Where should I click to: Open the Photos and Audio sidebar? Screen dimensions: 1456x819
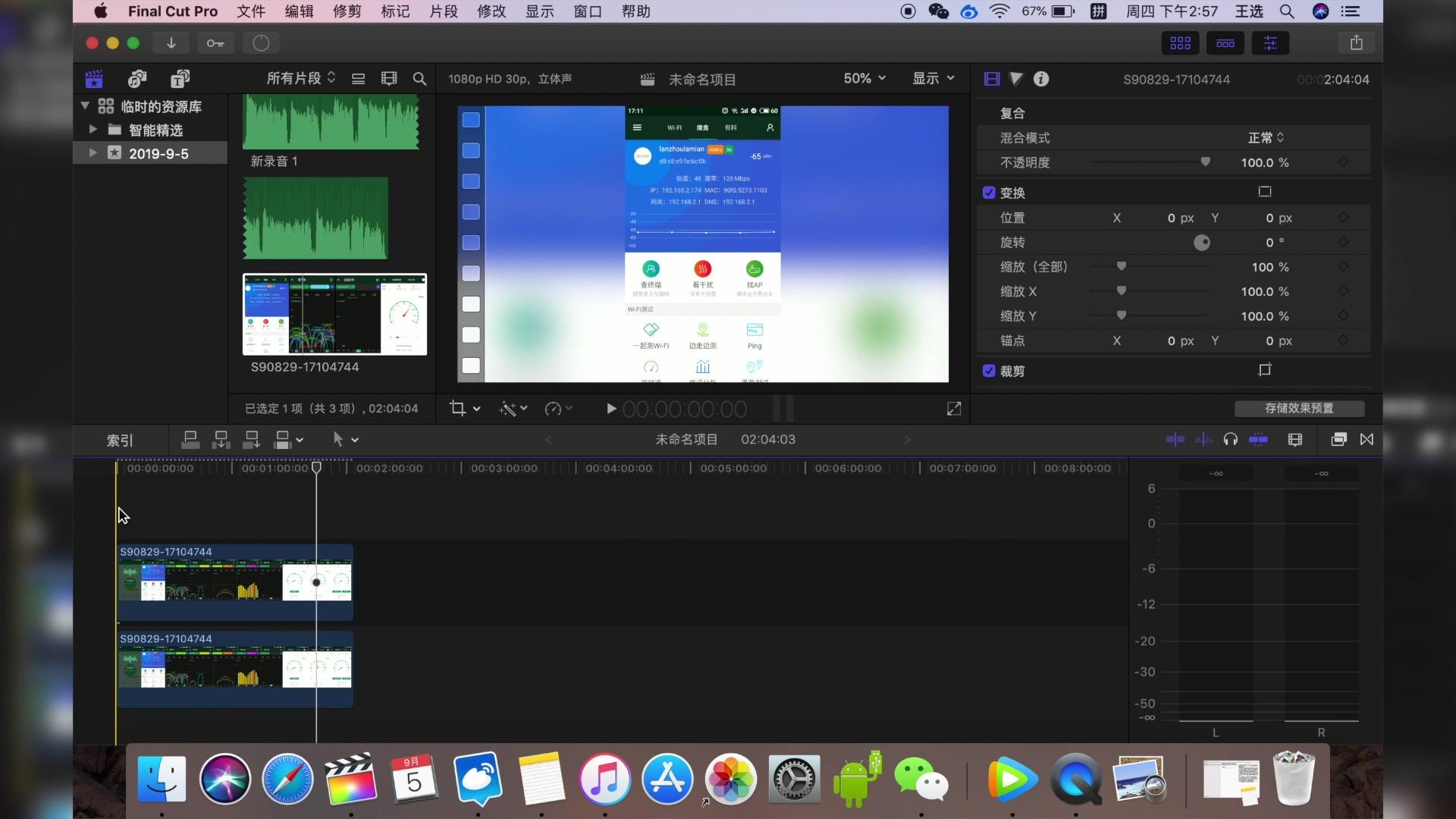pyautogui.click(x=137, y=79)
